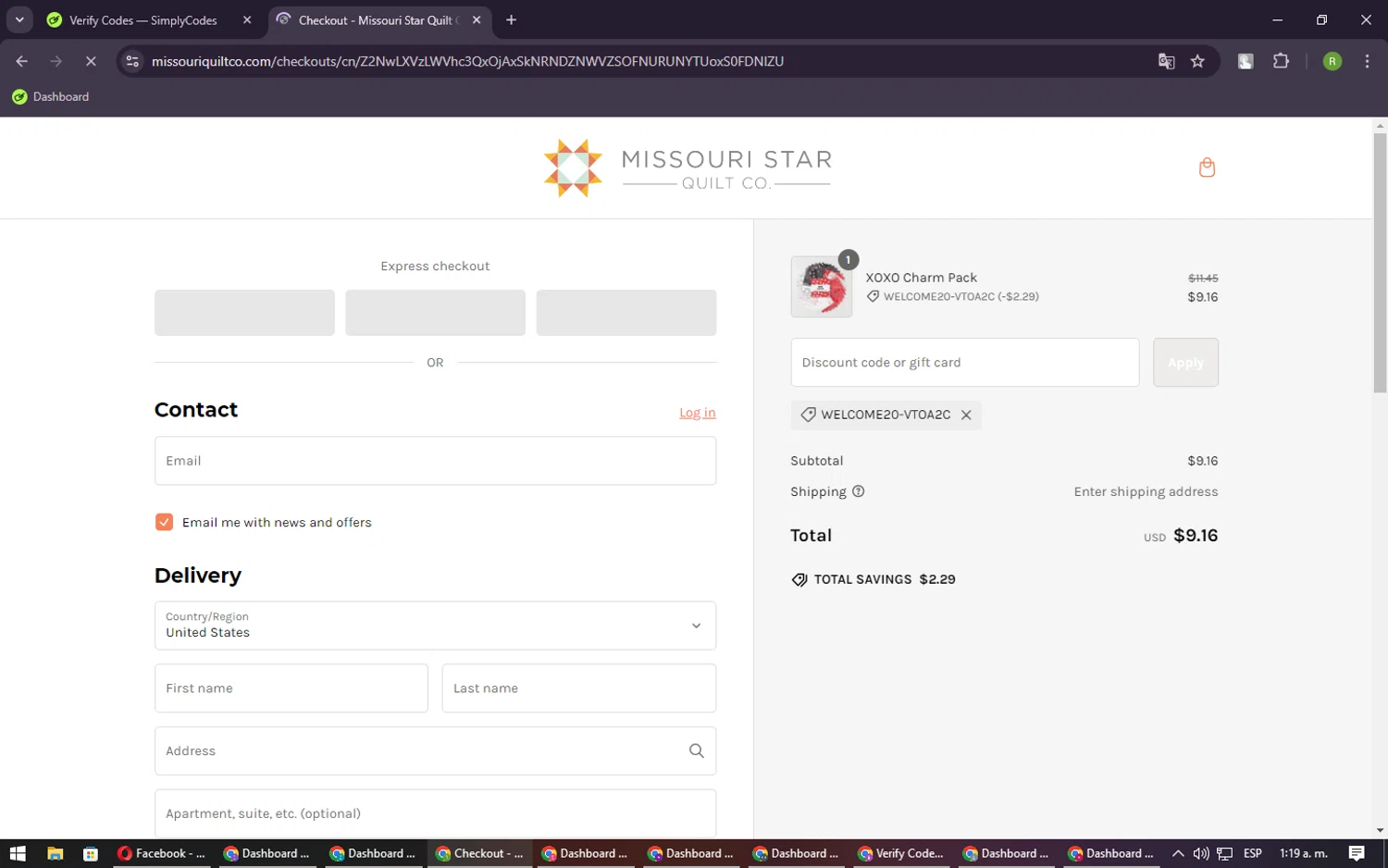Click the Missouri Star Quilt Co. logo
Image resolution: width=1388 pixels, height=868 pixels.
pyautogui.click(x=688, y=168)
